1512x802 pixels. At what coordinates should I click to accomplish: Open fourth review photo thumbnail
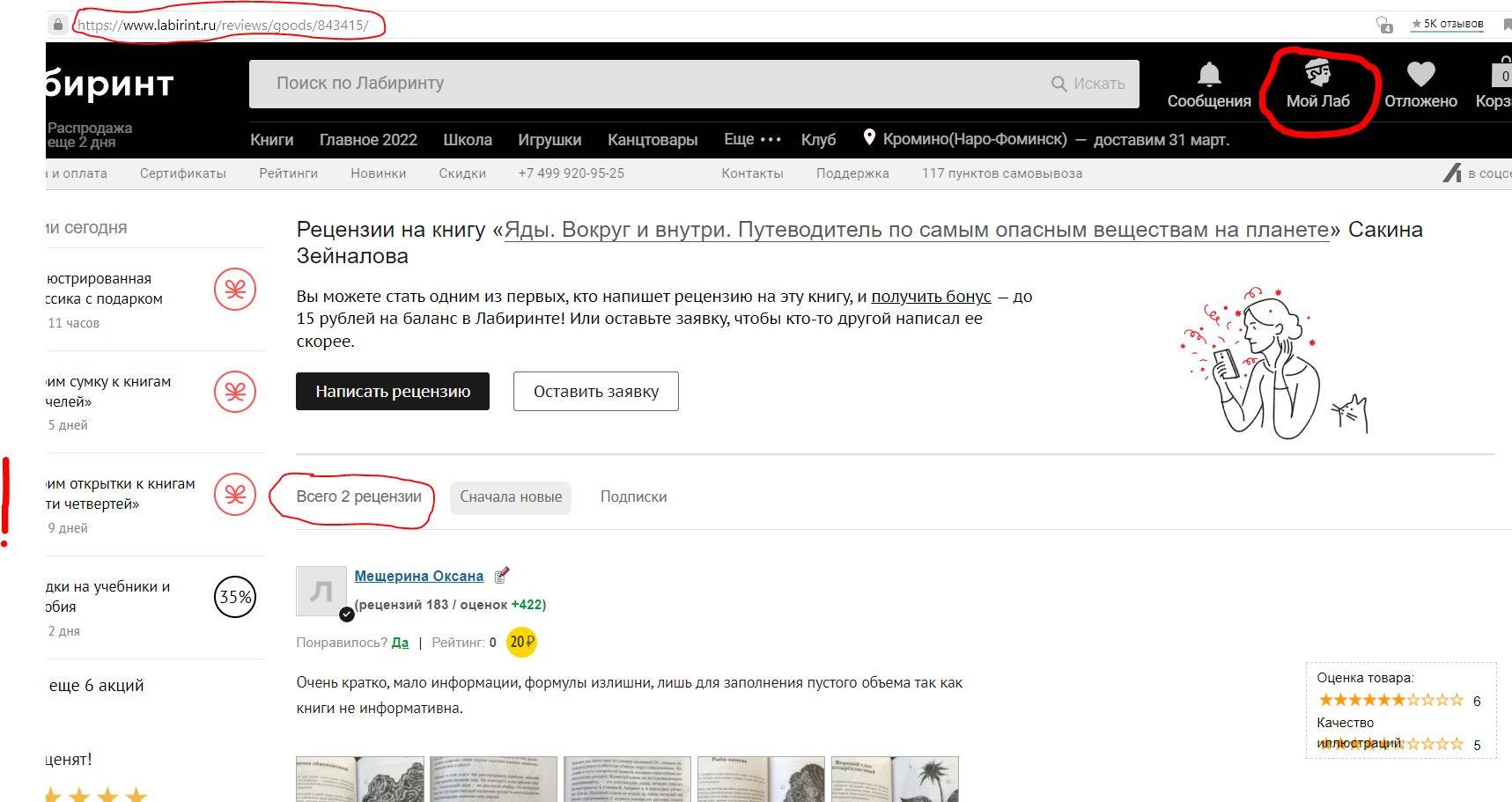tap(762, 779)
